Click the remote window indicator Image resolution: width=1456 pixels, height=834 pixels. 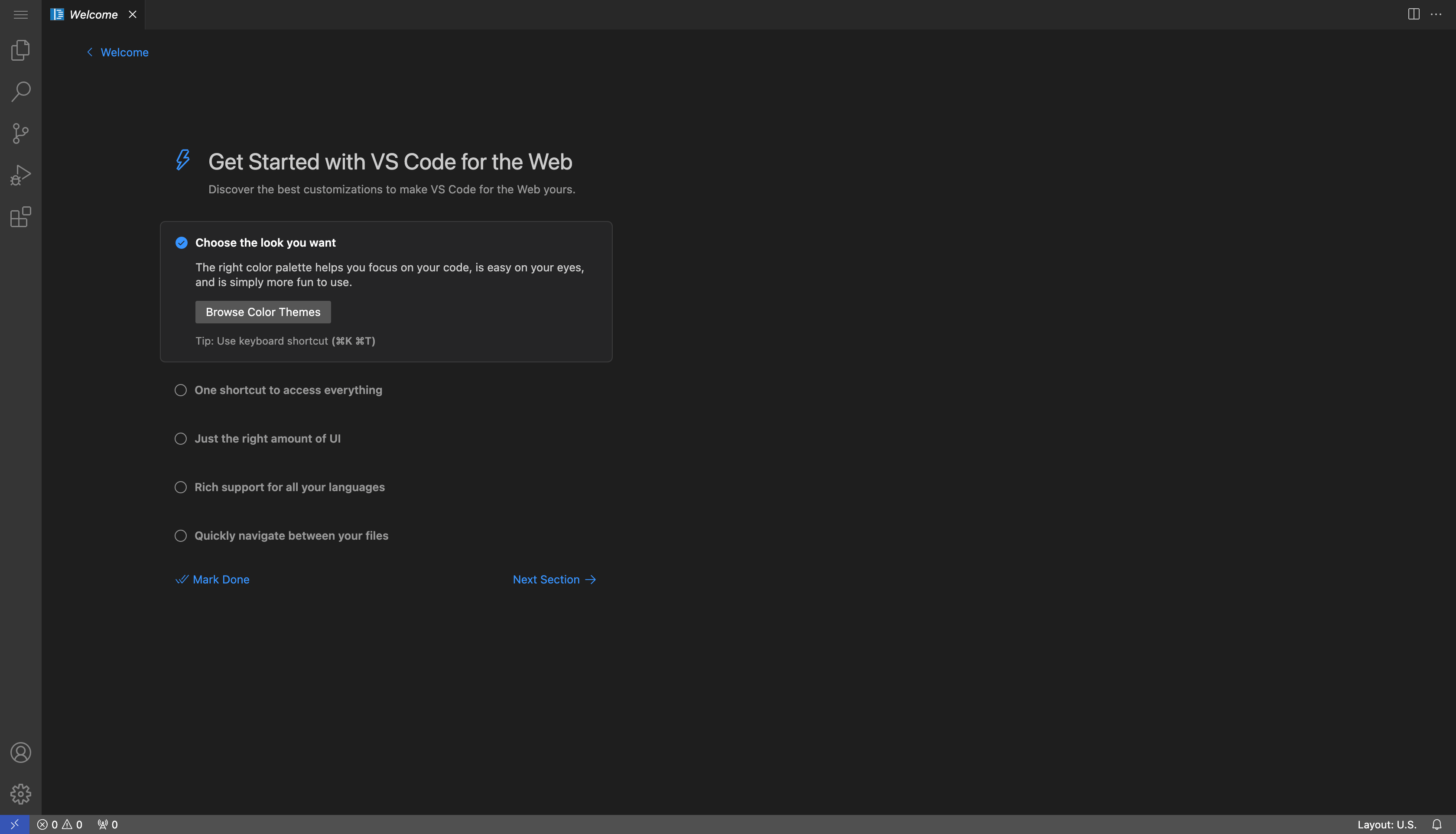(x=15, y=824)
